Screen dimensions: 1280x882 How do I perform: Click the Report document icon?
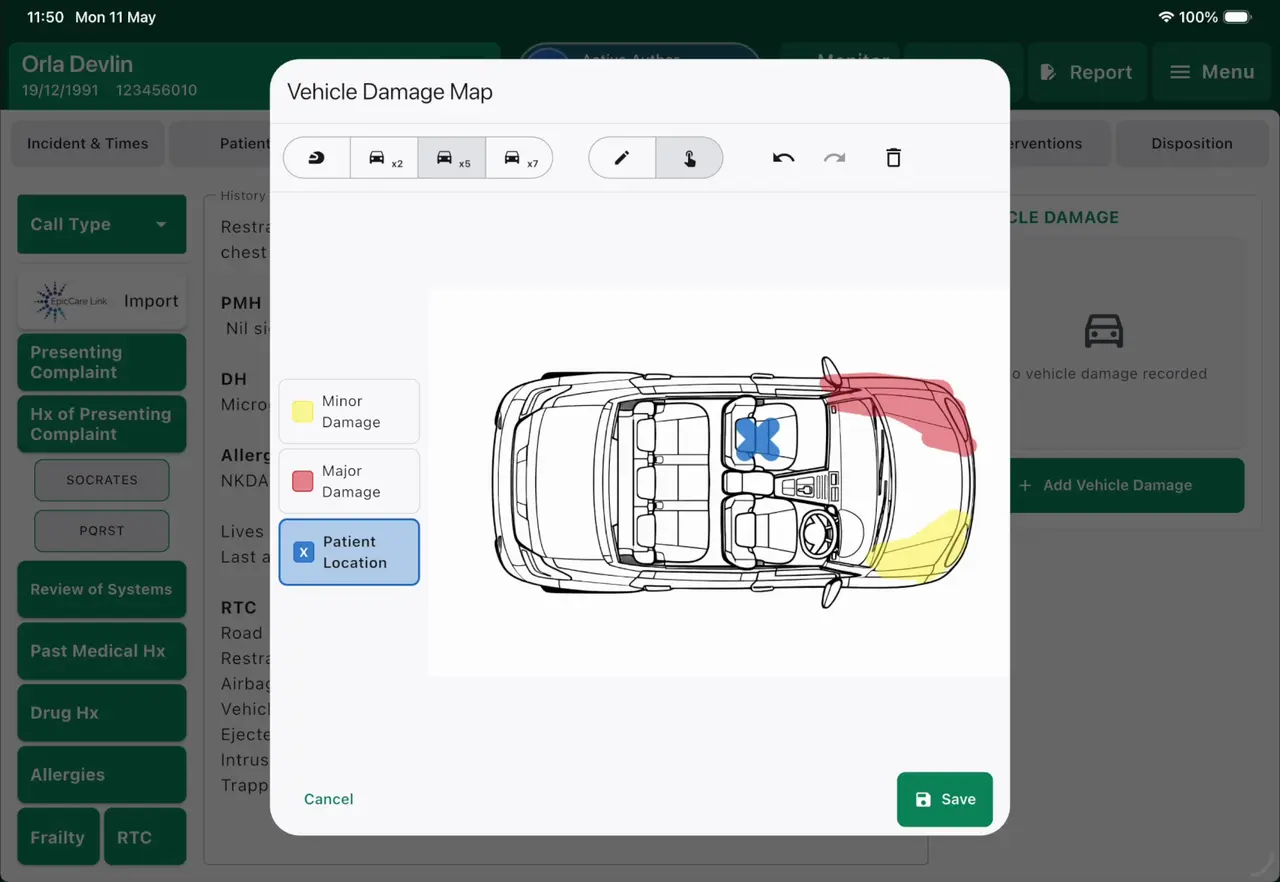pos(1049,72)
